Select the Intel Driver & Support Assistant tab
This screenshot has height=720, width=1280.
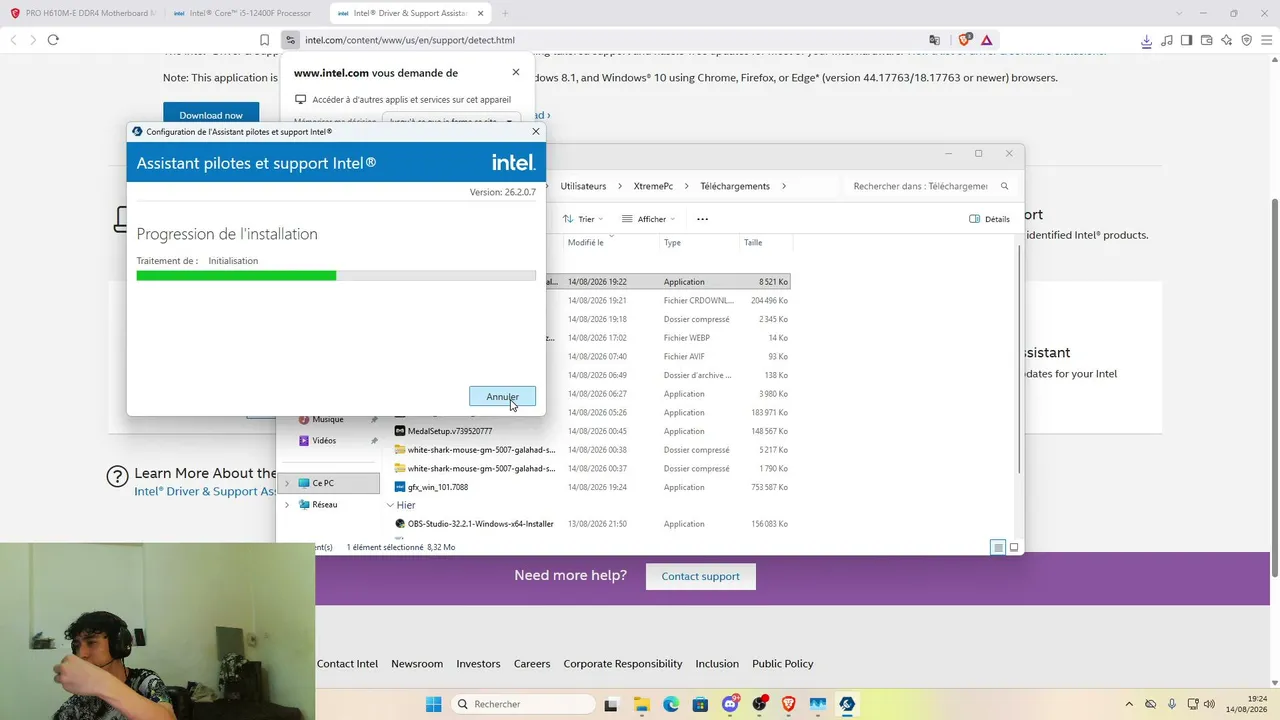pos(409,13)
